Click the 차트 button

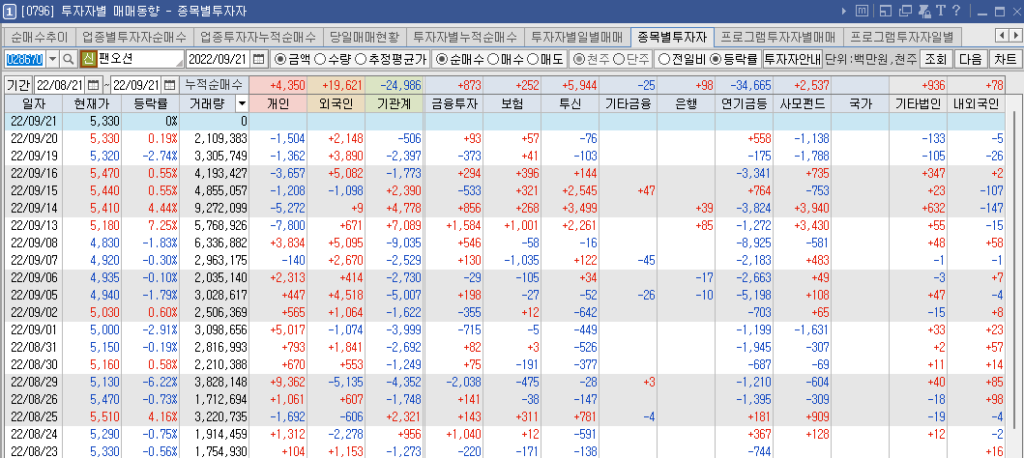[1005, 59]
